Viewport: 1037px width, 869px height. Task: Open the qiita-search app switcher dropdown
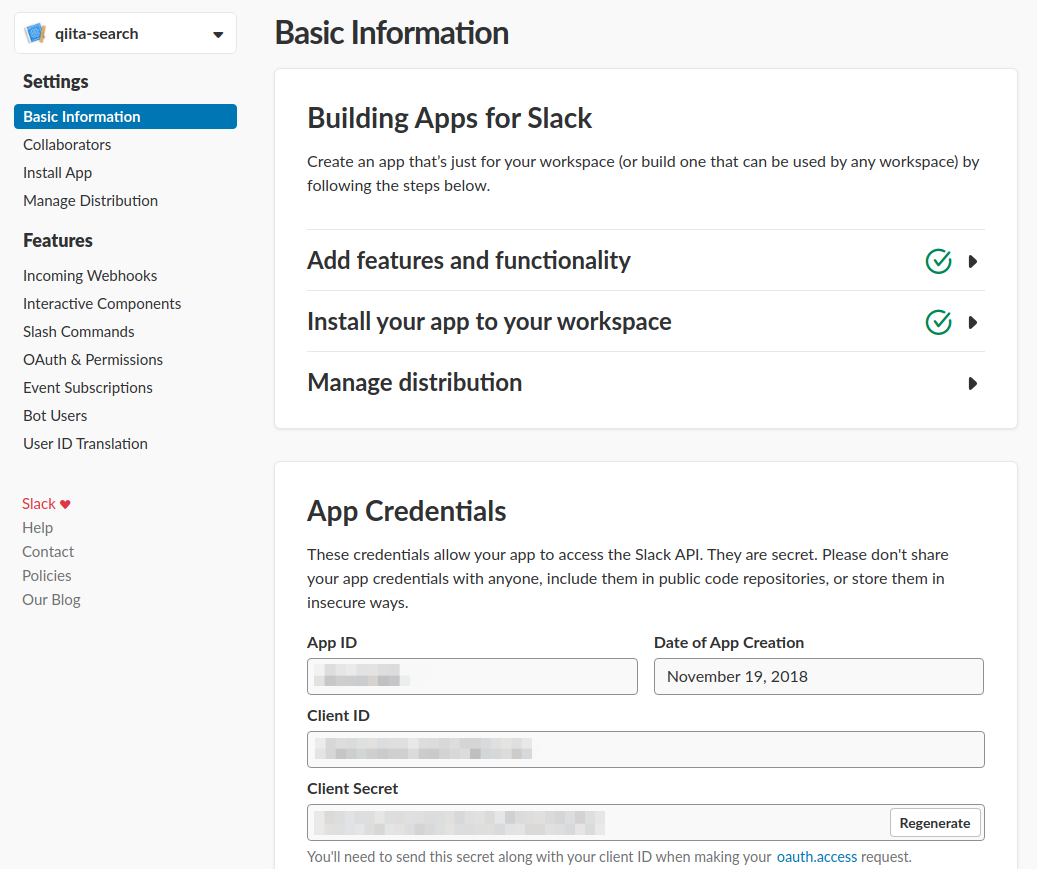pyautogui.click(x=126, y=33)
